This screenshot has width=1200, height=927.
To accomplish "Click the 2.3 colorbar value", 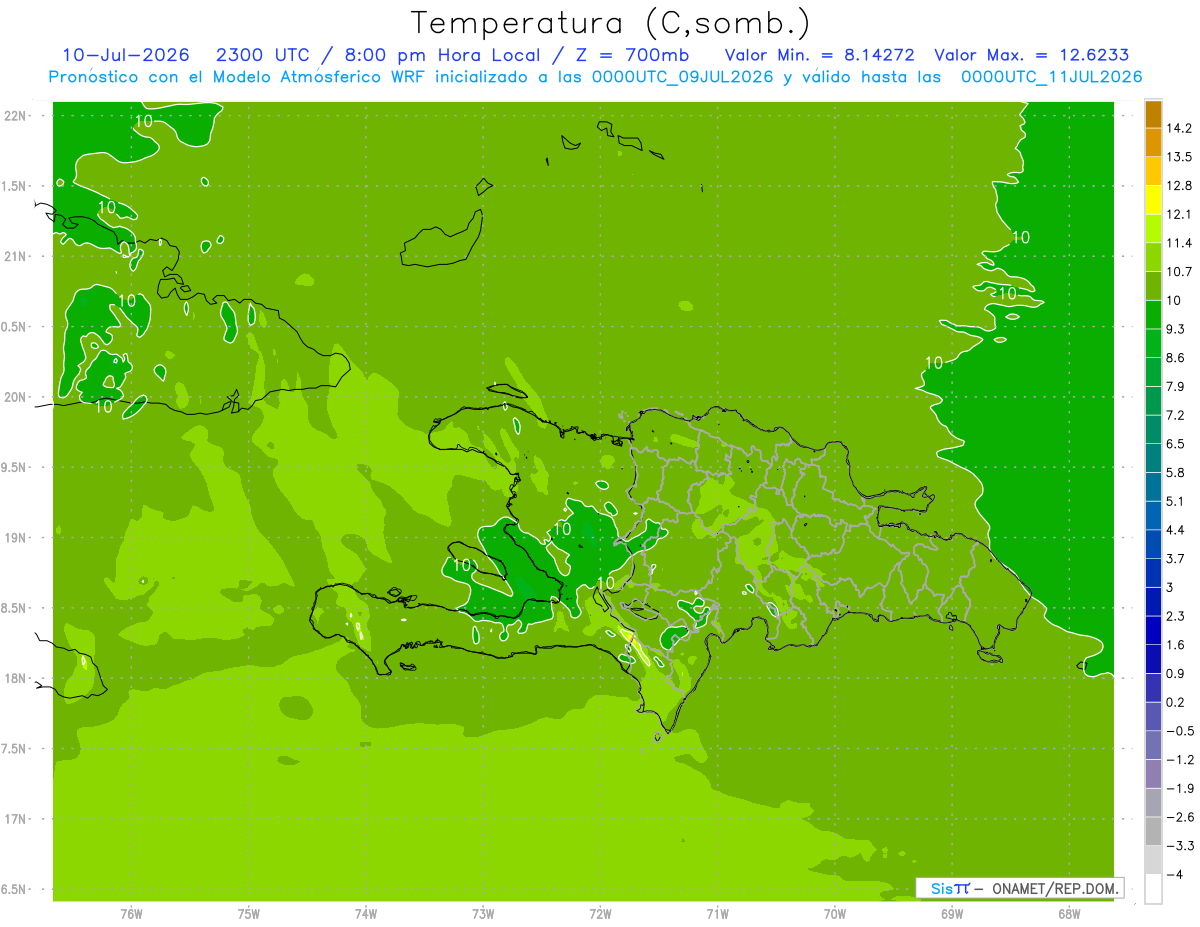I will pyautogui.click(x=1176, y=616).
